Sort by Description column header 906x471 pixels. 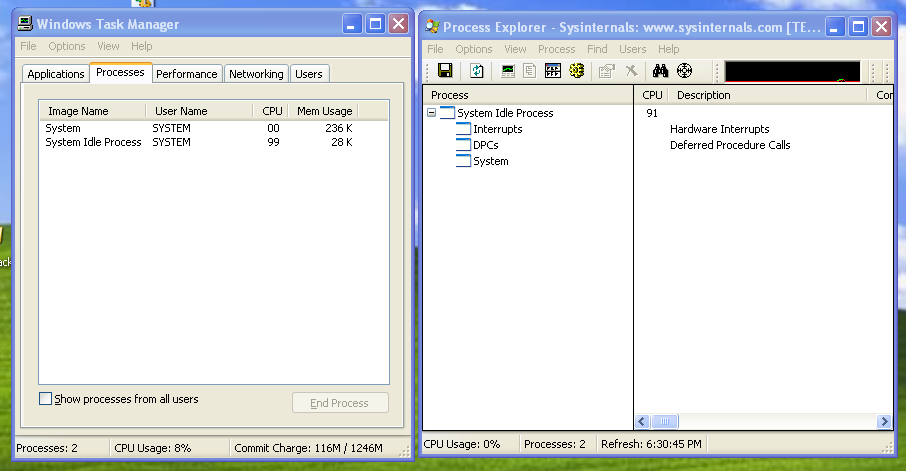768,95
